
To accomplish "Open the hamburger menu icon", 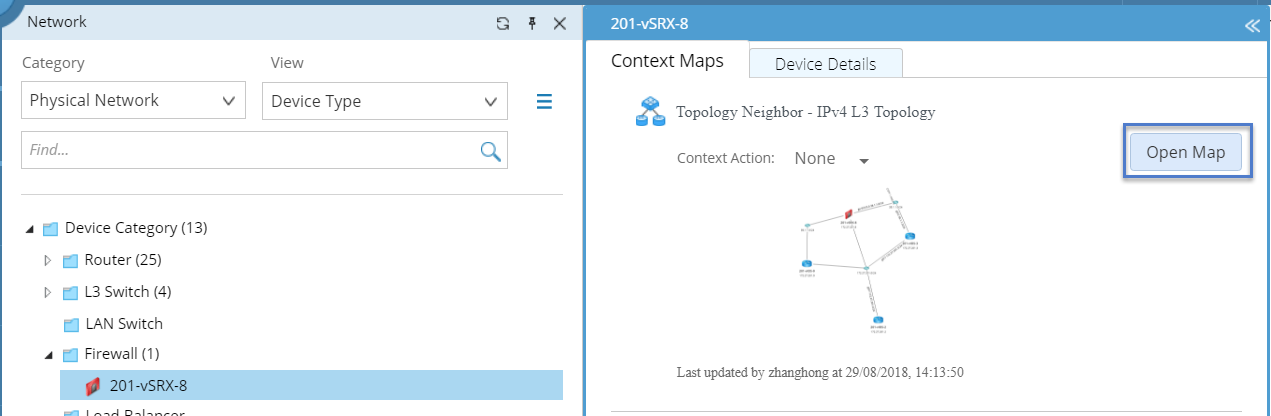I will click(545, 101).
